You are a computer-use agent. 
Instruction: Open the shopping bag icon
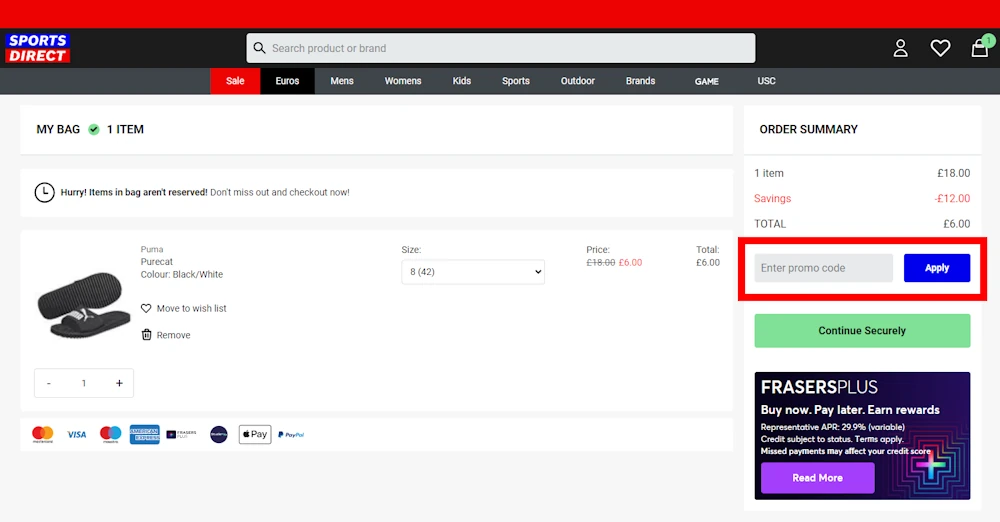coord(980,48)
